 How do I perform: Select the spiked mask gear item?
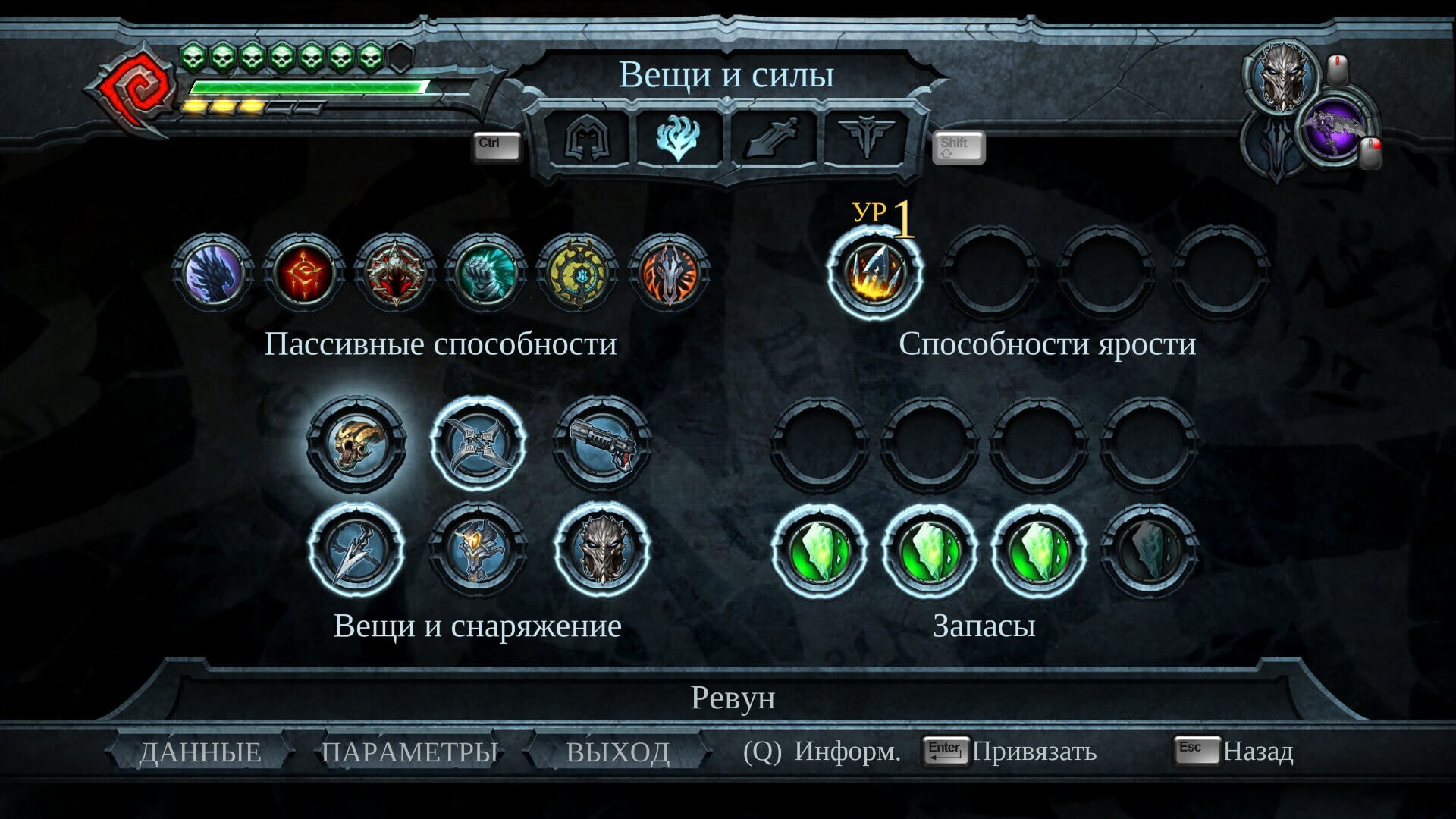601,549
